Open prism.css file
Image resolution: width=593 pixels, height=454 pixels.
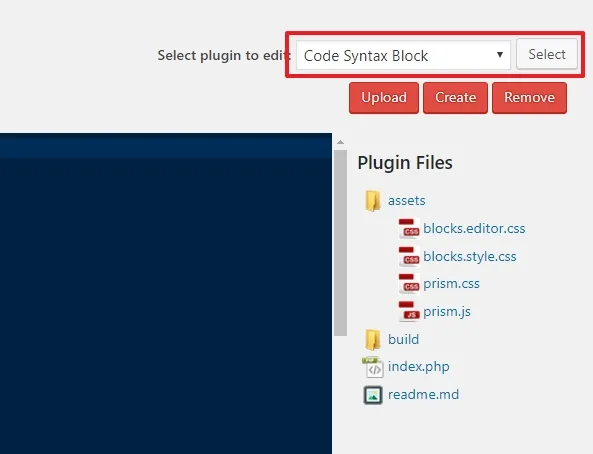451,284
